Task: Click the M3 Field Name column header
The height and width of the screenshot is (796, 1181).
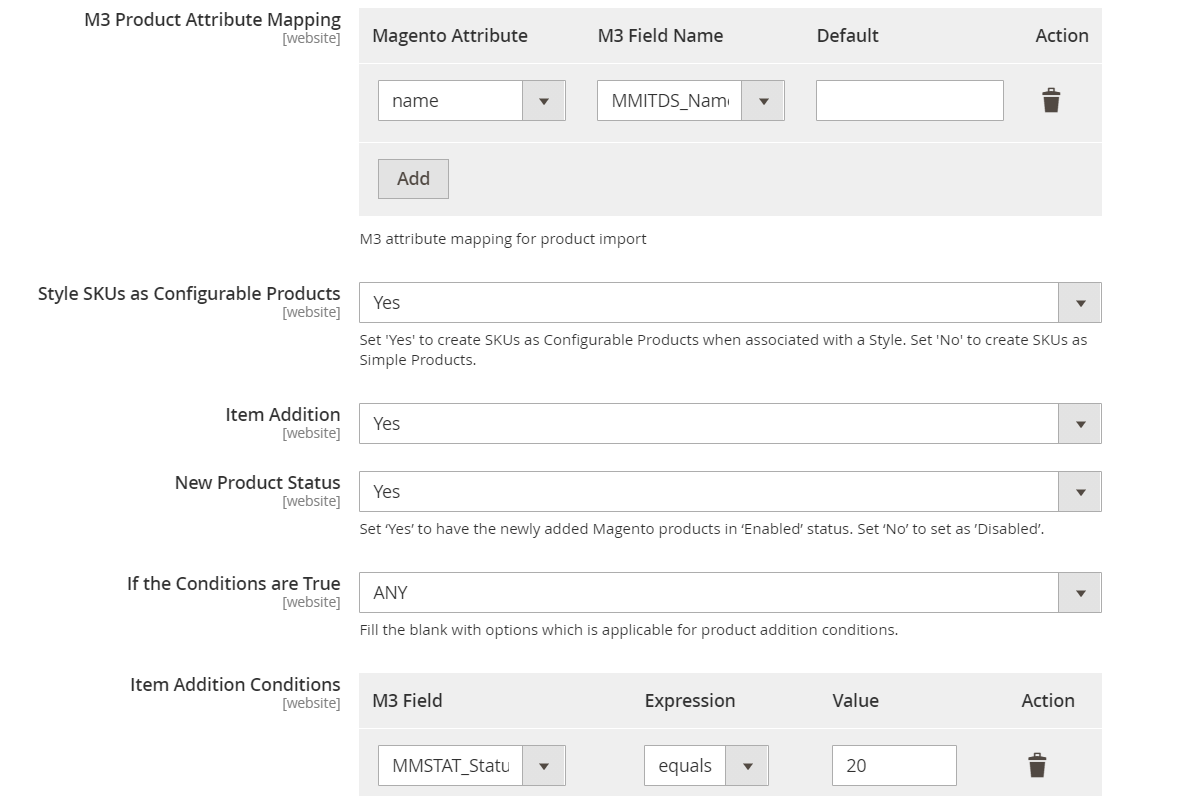Action: [x=660, y=36]
